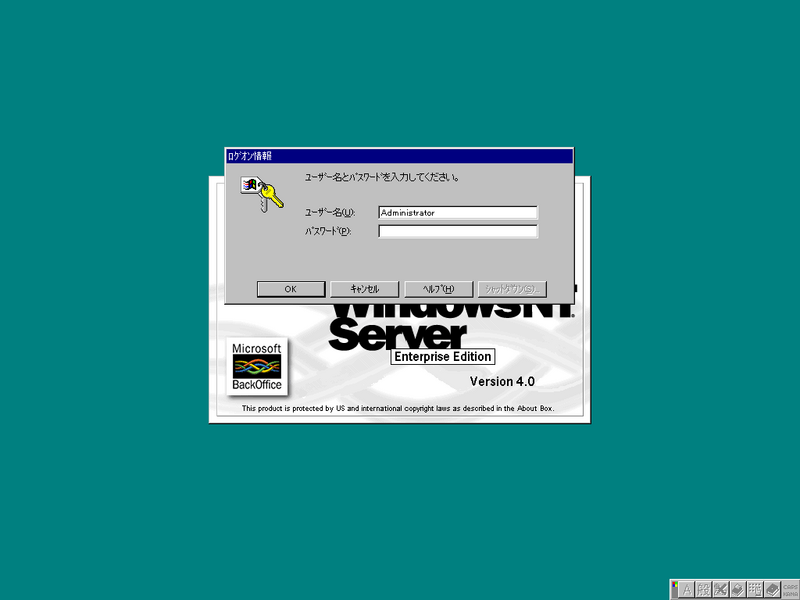The width and height of the screenshot is (800, 600).
Task: Click the 'Version 4.0' text
Action: pyautogui.click(x=502, y=382)
